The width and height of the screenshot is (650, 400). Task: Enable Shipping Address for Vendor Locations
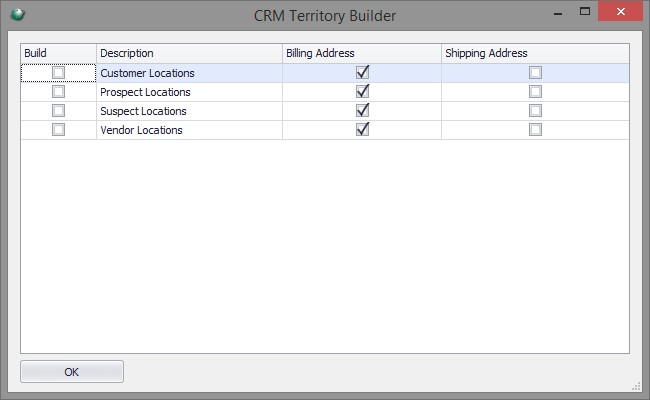pyautogui.click(x=535, y=130)
